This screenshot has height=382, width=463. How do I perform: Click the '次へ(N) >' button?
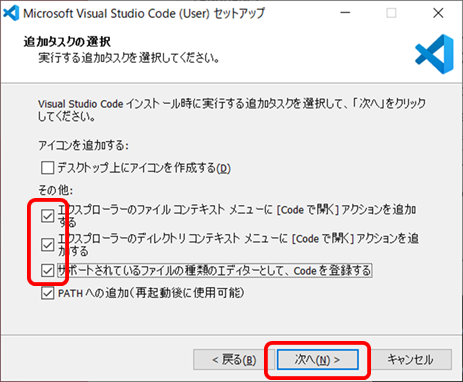click(x=318, y=359)
